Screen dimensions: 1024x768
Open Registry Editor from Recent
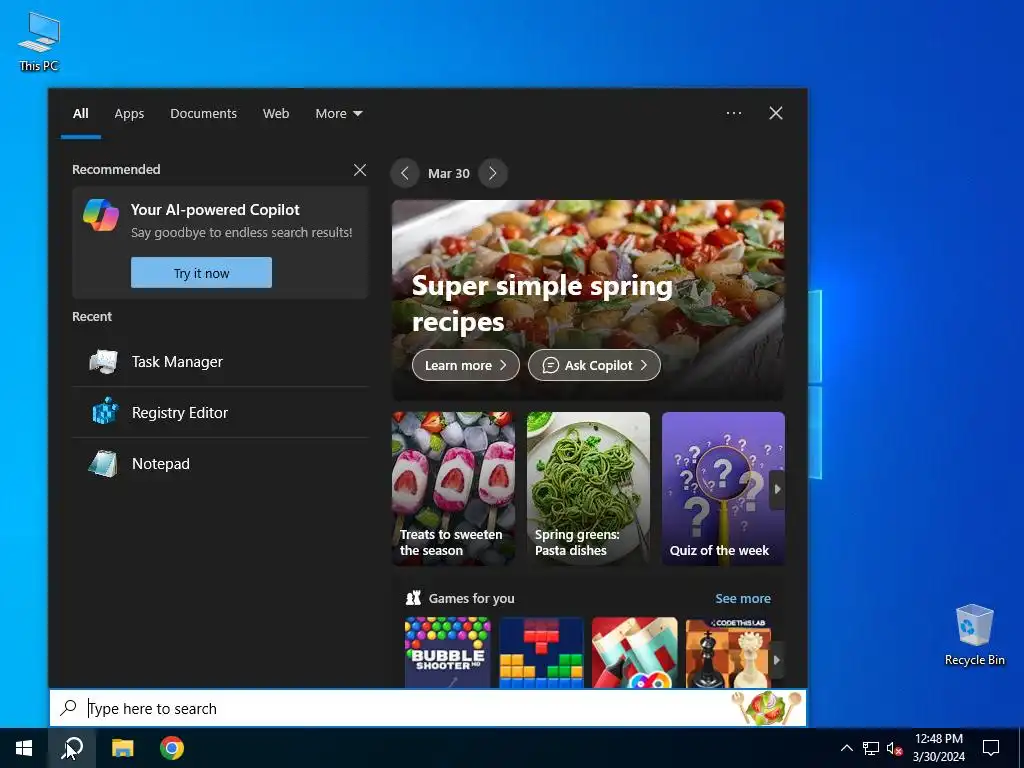click(221, 412)
